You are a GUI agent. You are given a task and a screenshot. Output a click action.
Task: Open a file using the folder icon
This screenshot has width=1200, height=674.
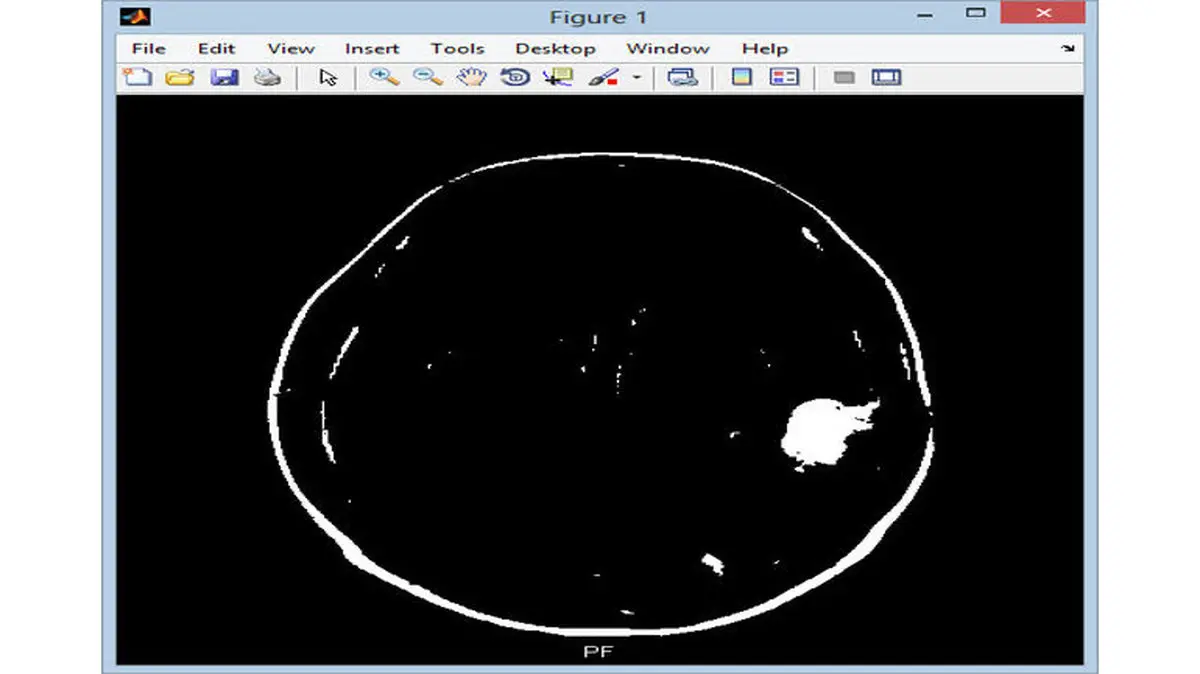tap(179, 77)
